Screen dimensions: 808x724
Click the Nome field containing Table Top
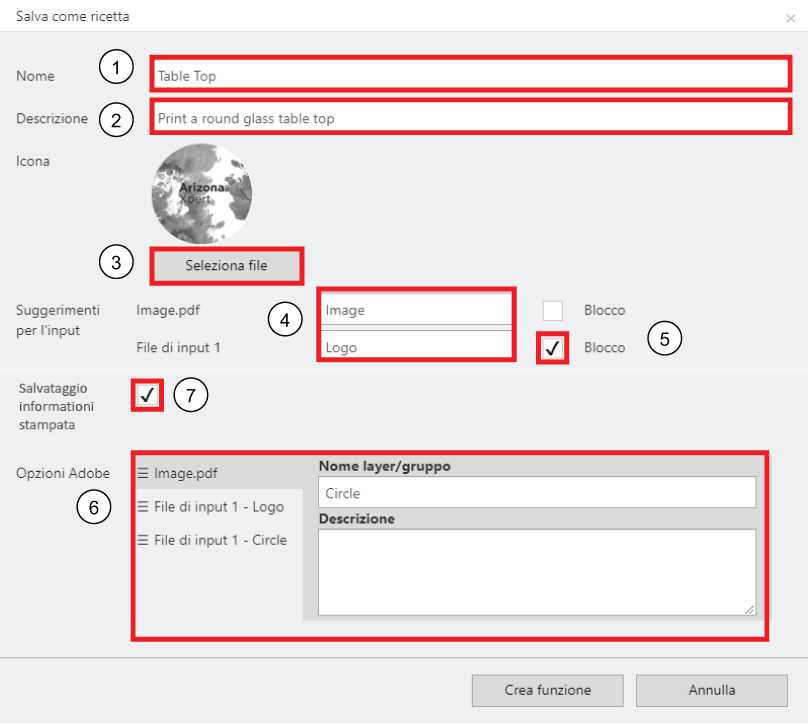coord(470,75)
